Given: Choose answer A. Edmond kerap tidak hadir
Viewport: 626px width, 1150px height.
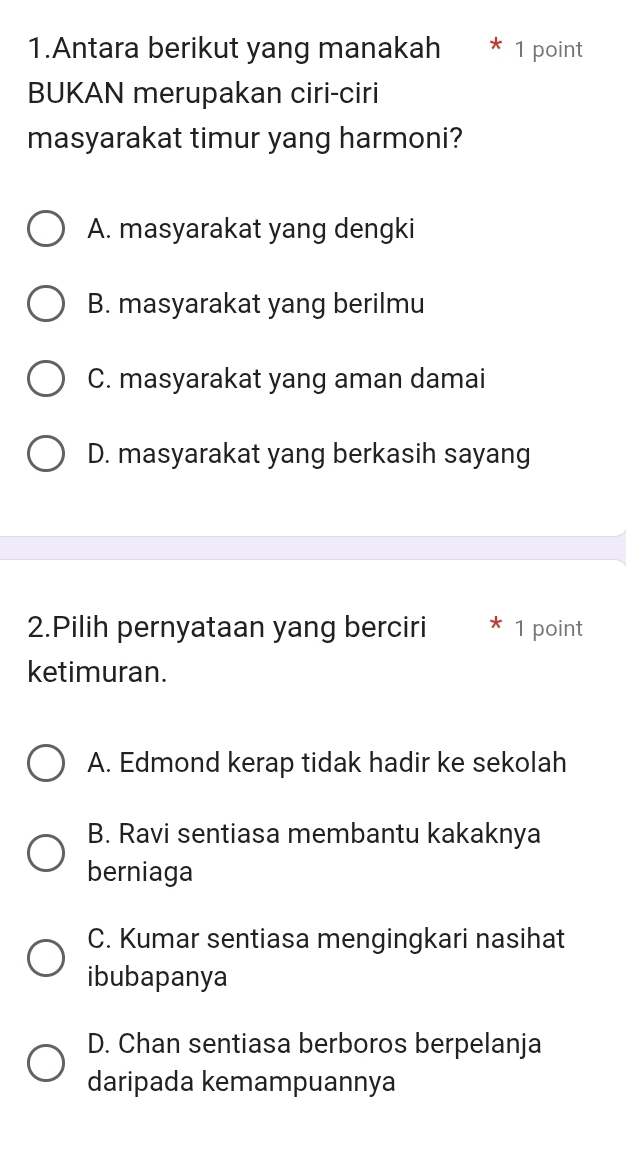Looking at the screenshot, I should click(45, 763).
